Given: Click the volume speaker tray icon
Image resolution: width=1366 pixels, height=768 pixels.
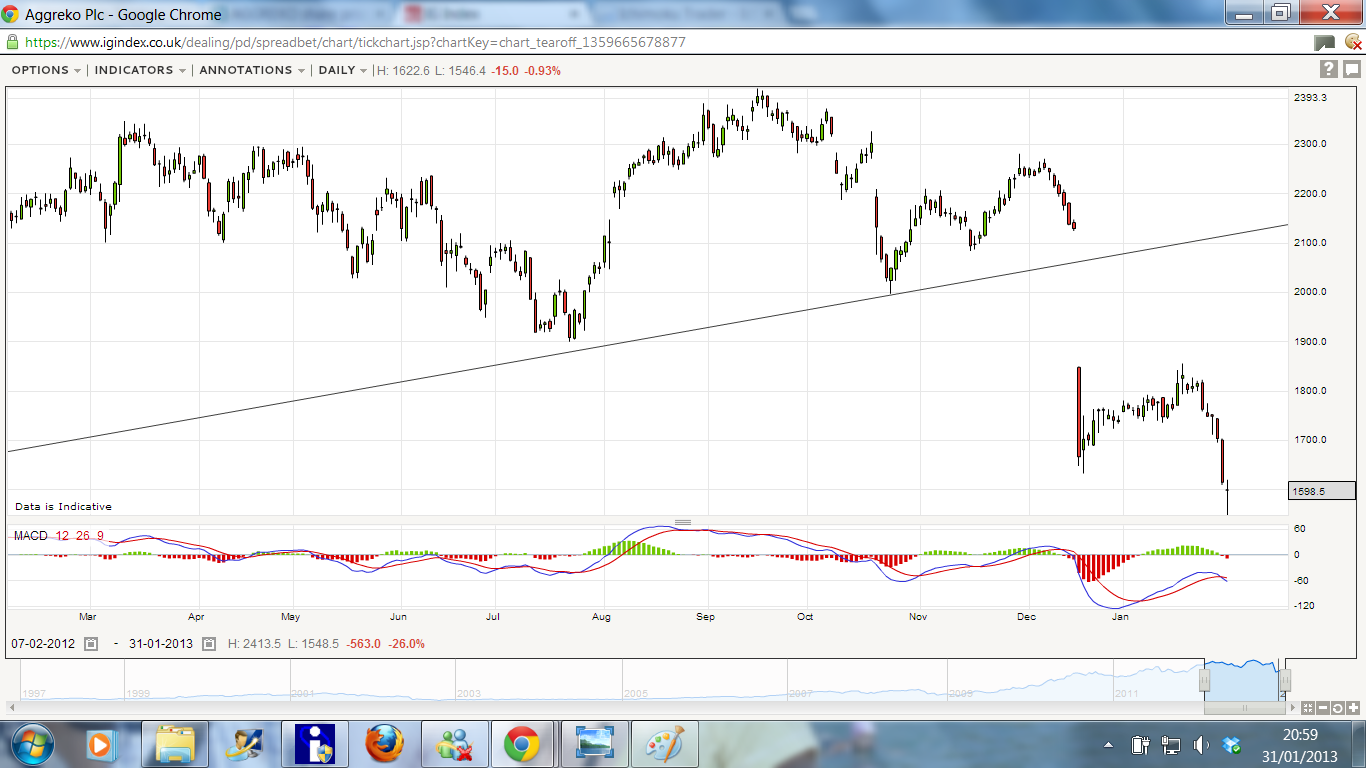Looking at the screenshot, I should tap(1201, 745).
